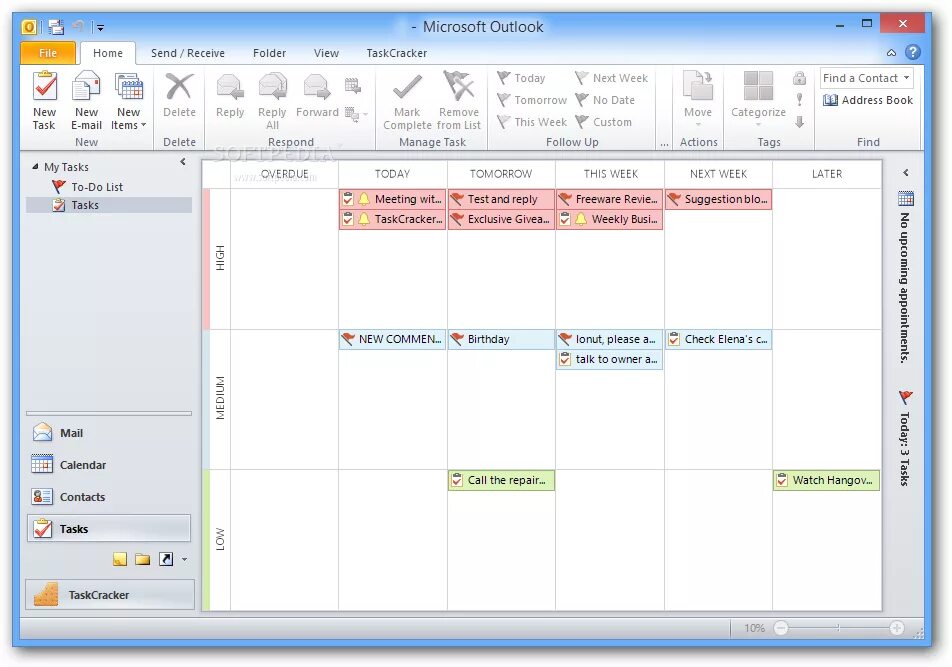Toggle completion checkbox of talk to owner task
This screenshot has width=952, height=667.
coord(565,359)
